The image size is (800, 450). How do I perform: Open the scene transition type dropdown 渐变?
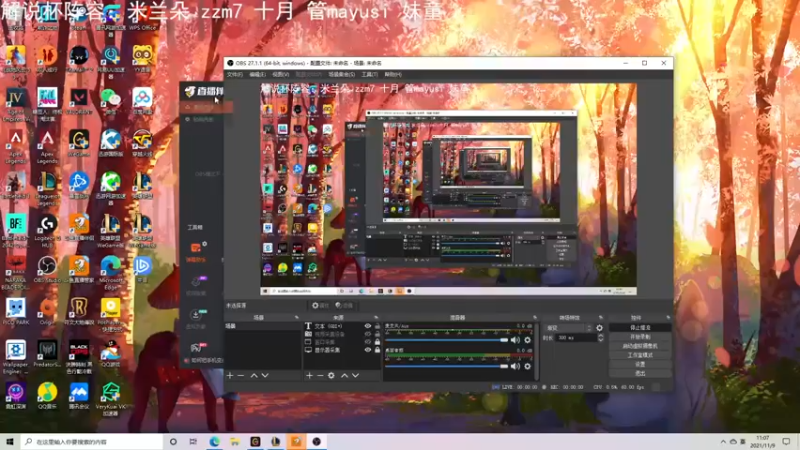click(x=568, y=328)
